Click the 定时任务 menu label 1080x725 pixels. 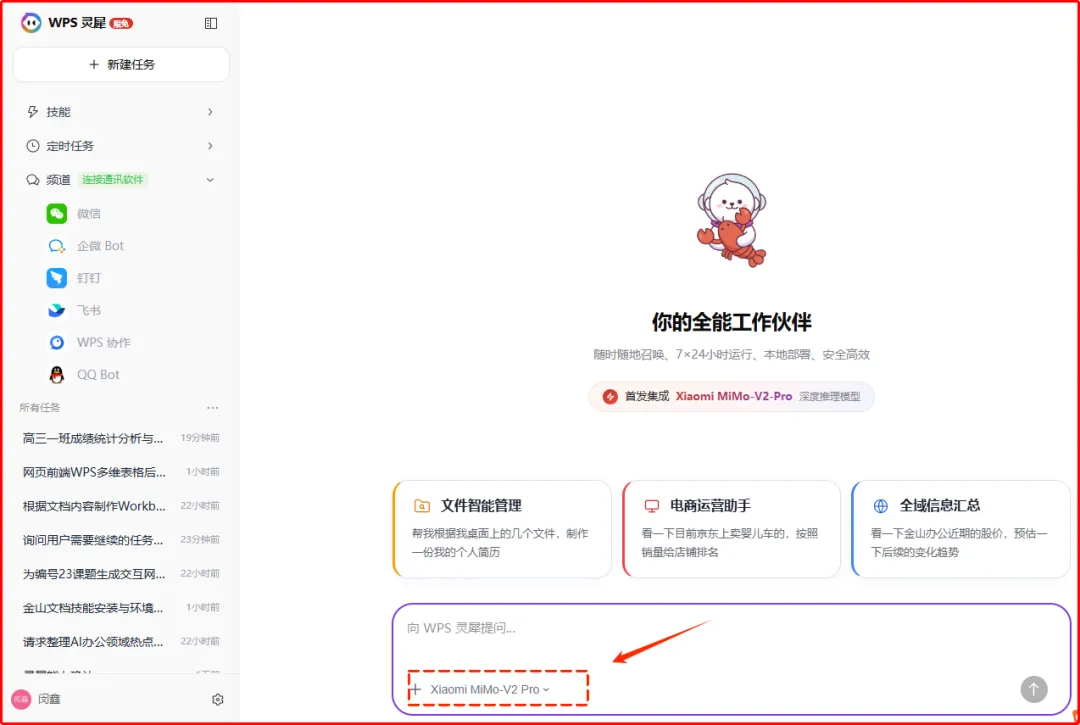click(70, 146)
